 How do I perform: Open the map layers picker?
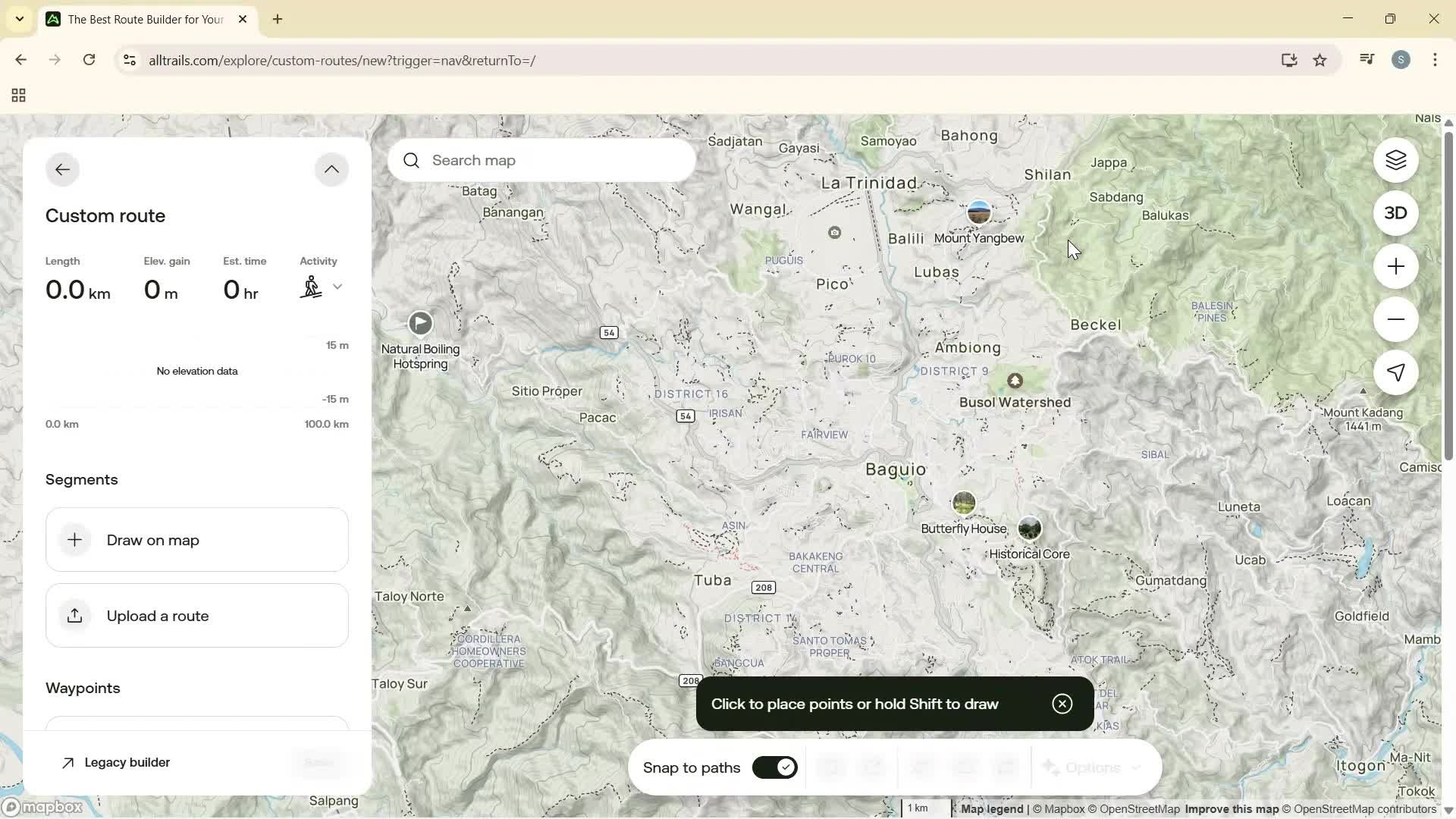[x=1396, y=160]
